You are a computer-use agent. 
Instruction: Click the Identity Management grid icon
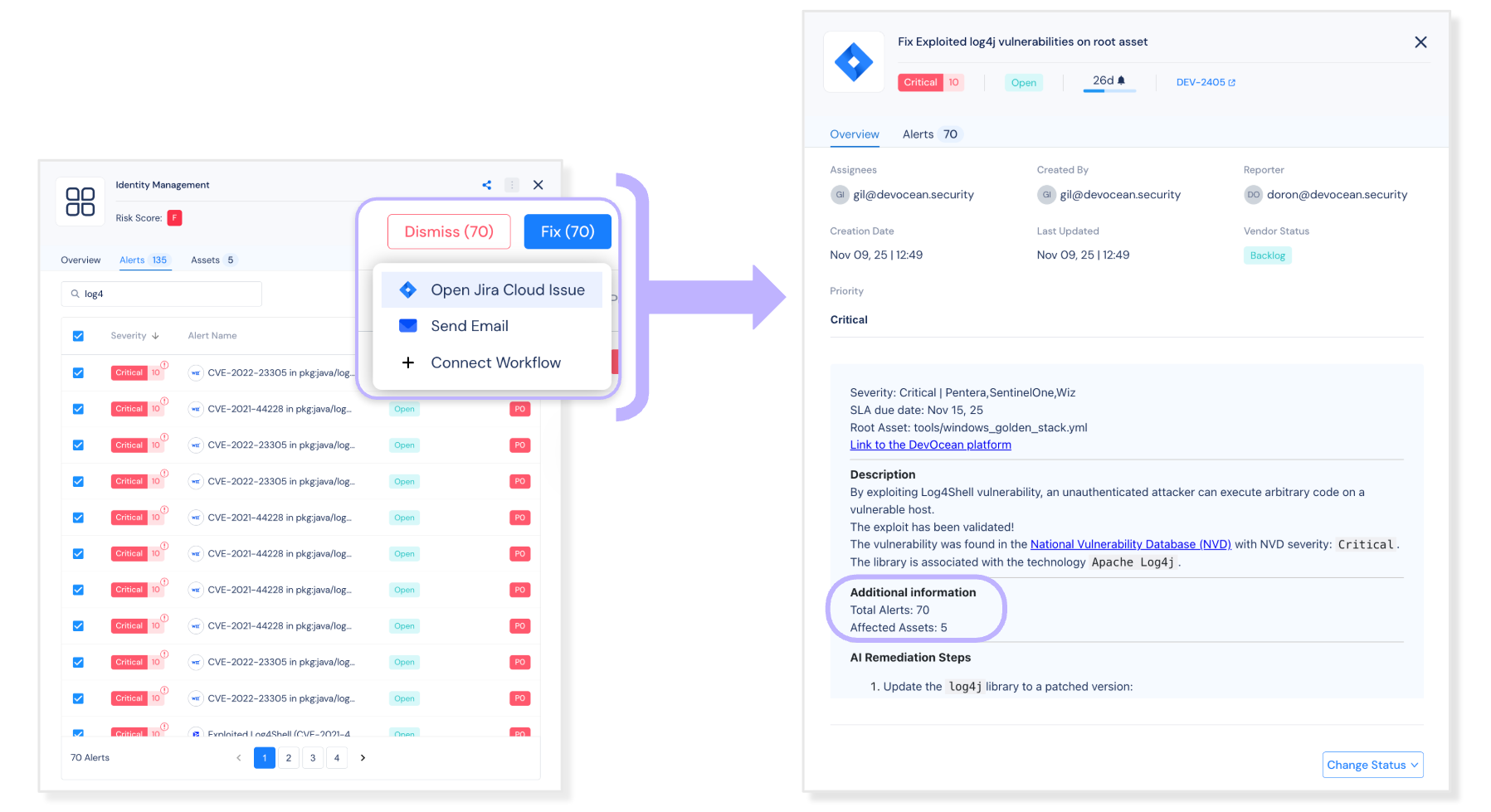[x=80, y=202]
